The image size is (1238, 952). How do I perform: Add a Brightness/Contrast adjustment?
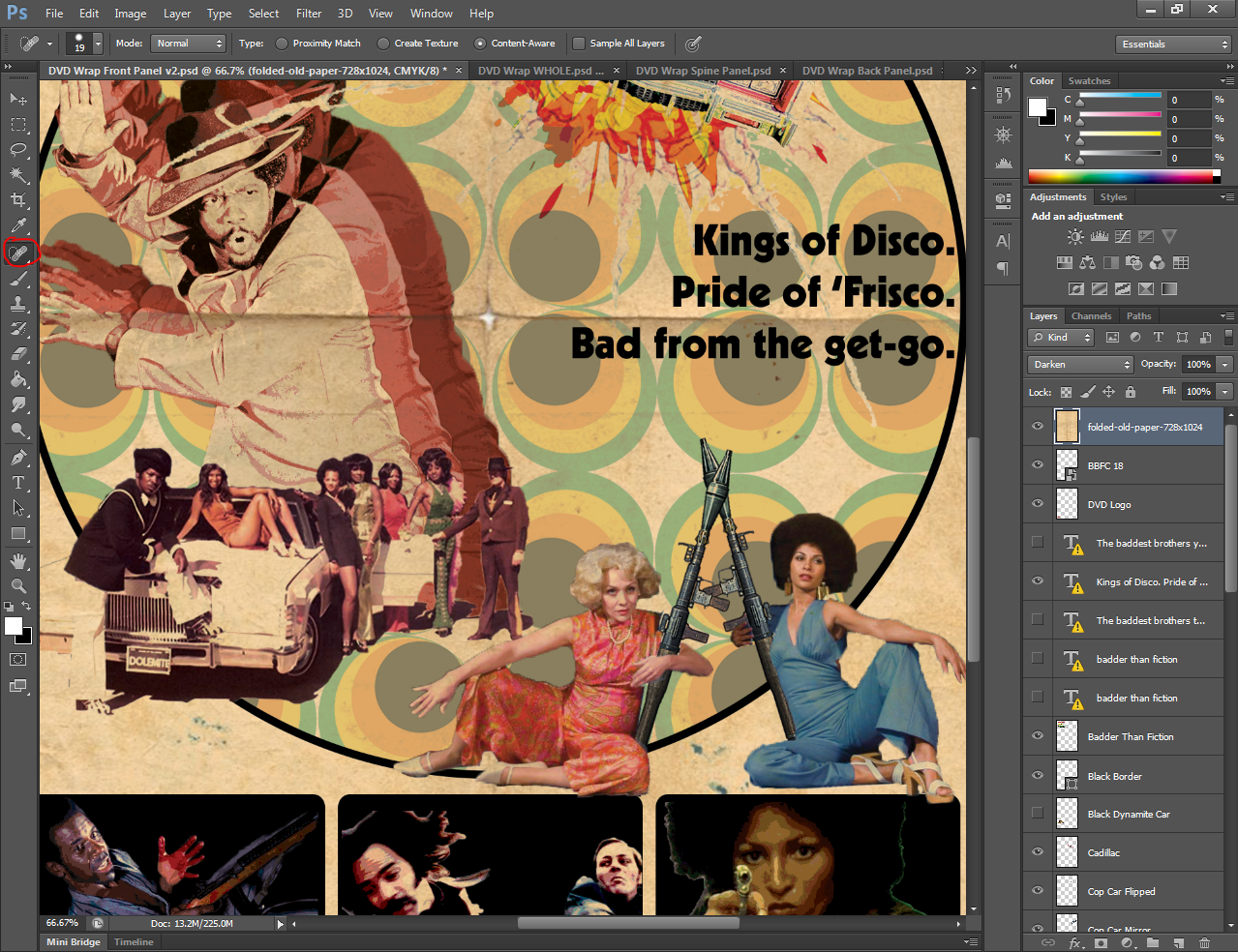1075,236
